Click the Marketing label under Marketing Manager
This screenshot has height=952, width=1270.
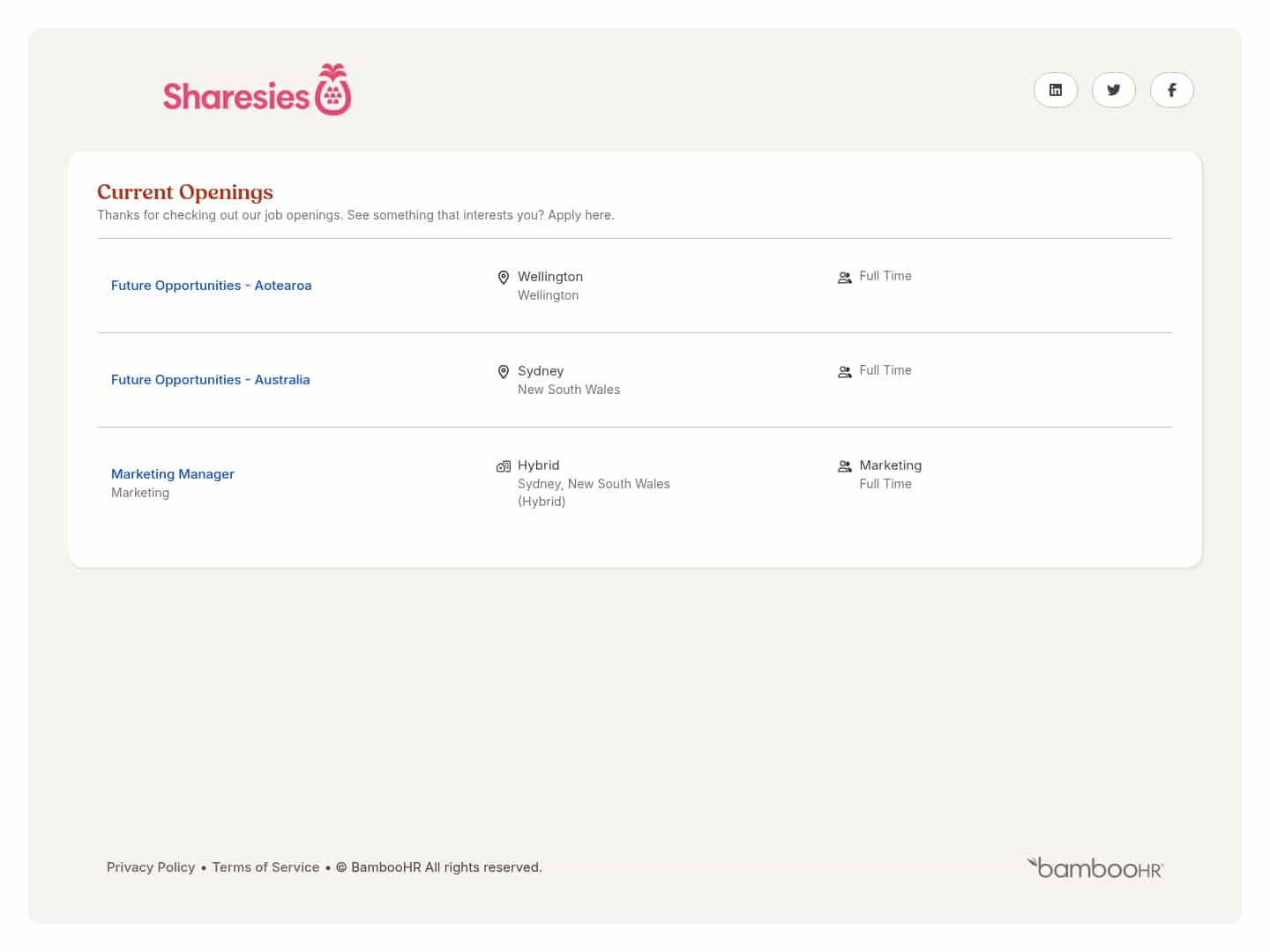point(140,493)
